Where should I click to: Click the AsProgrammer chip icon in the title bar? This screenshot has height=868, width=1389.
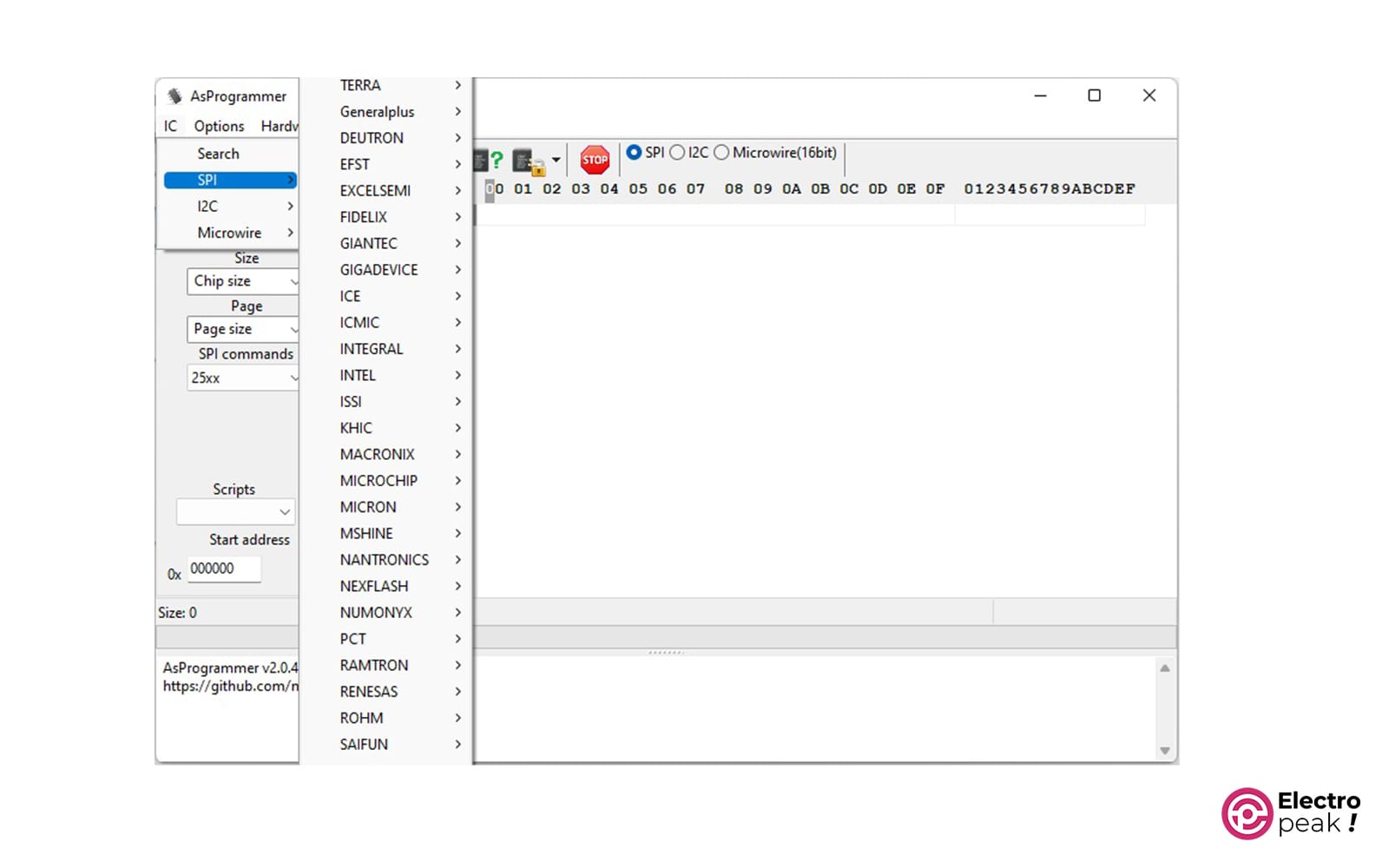click(x=174, y=95)
